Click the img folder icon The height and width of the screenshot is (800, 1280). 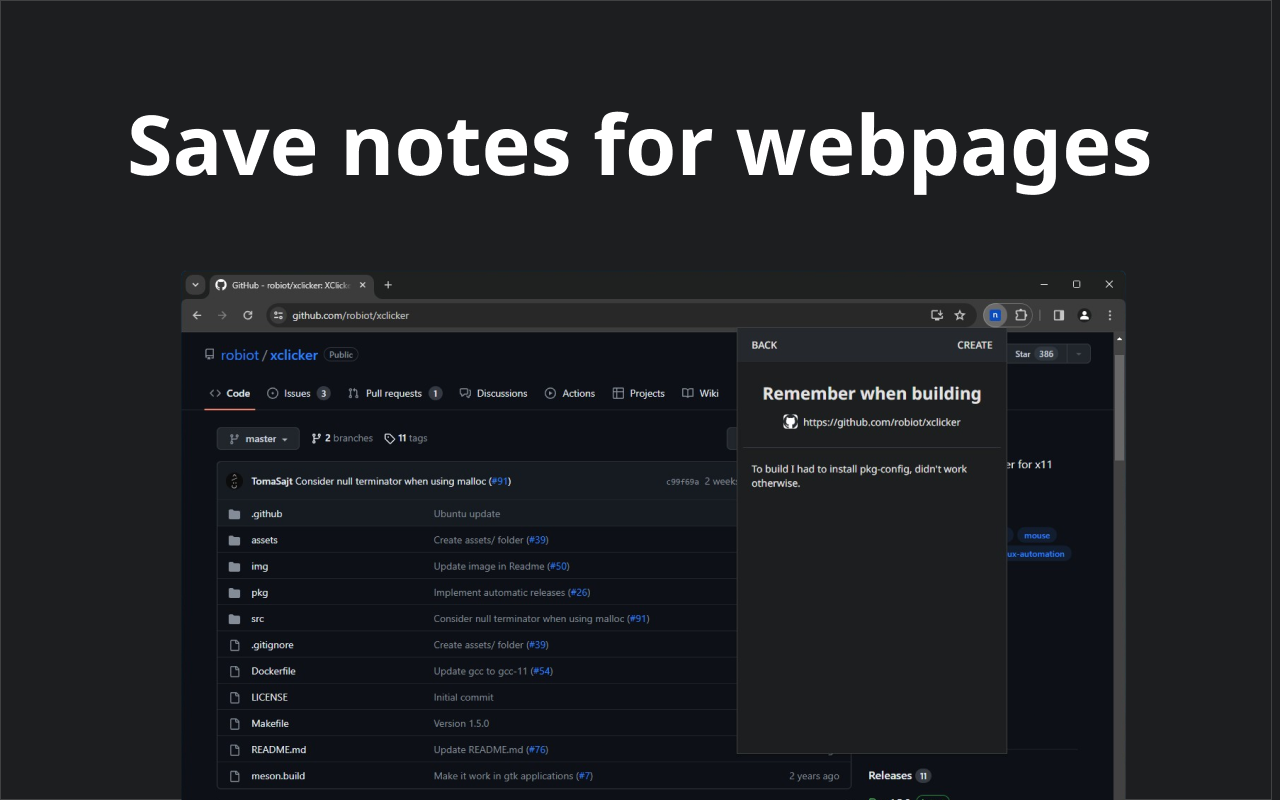(234, 566)
